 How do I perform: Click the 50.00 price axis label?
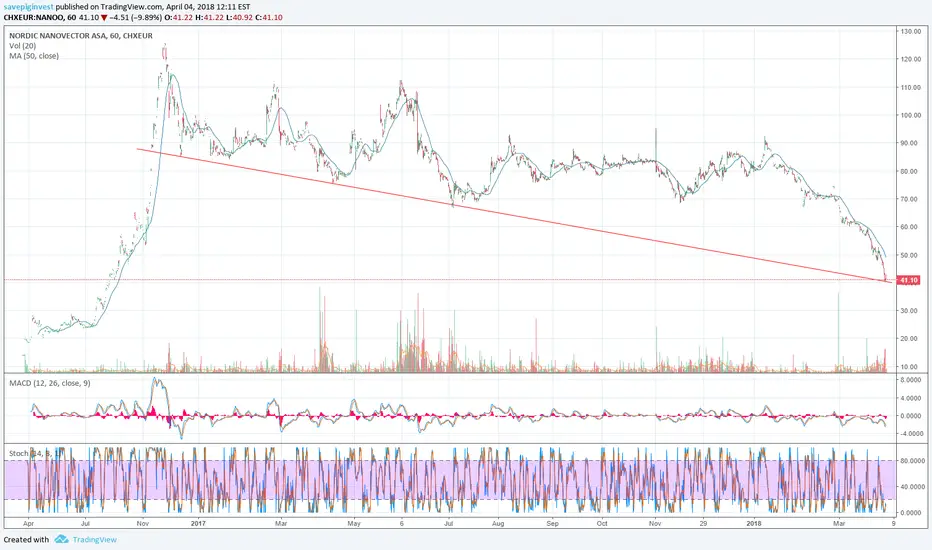pos(911,255)
